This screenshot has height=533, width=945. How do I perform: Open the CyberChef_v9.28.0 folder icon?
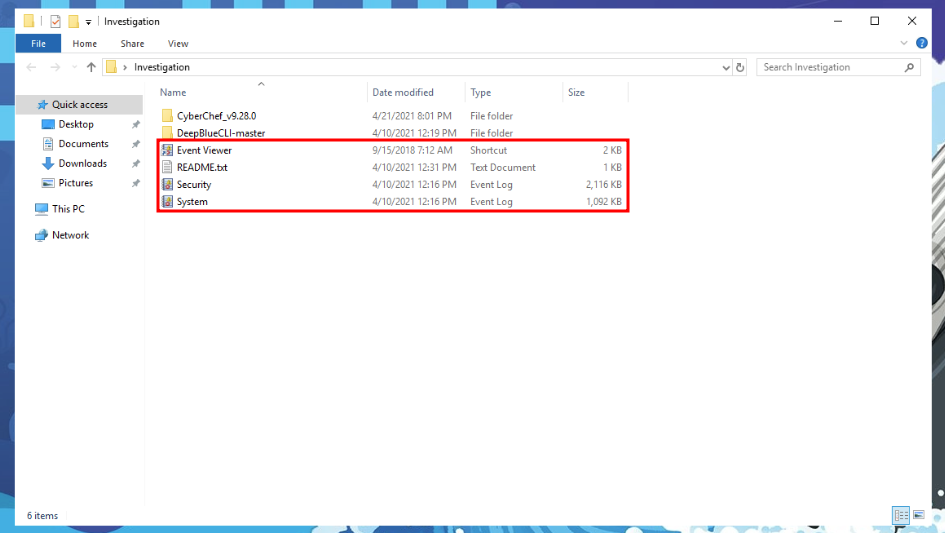pyautogui.click(x=167, y=116)
